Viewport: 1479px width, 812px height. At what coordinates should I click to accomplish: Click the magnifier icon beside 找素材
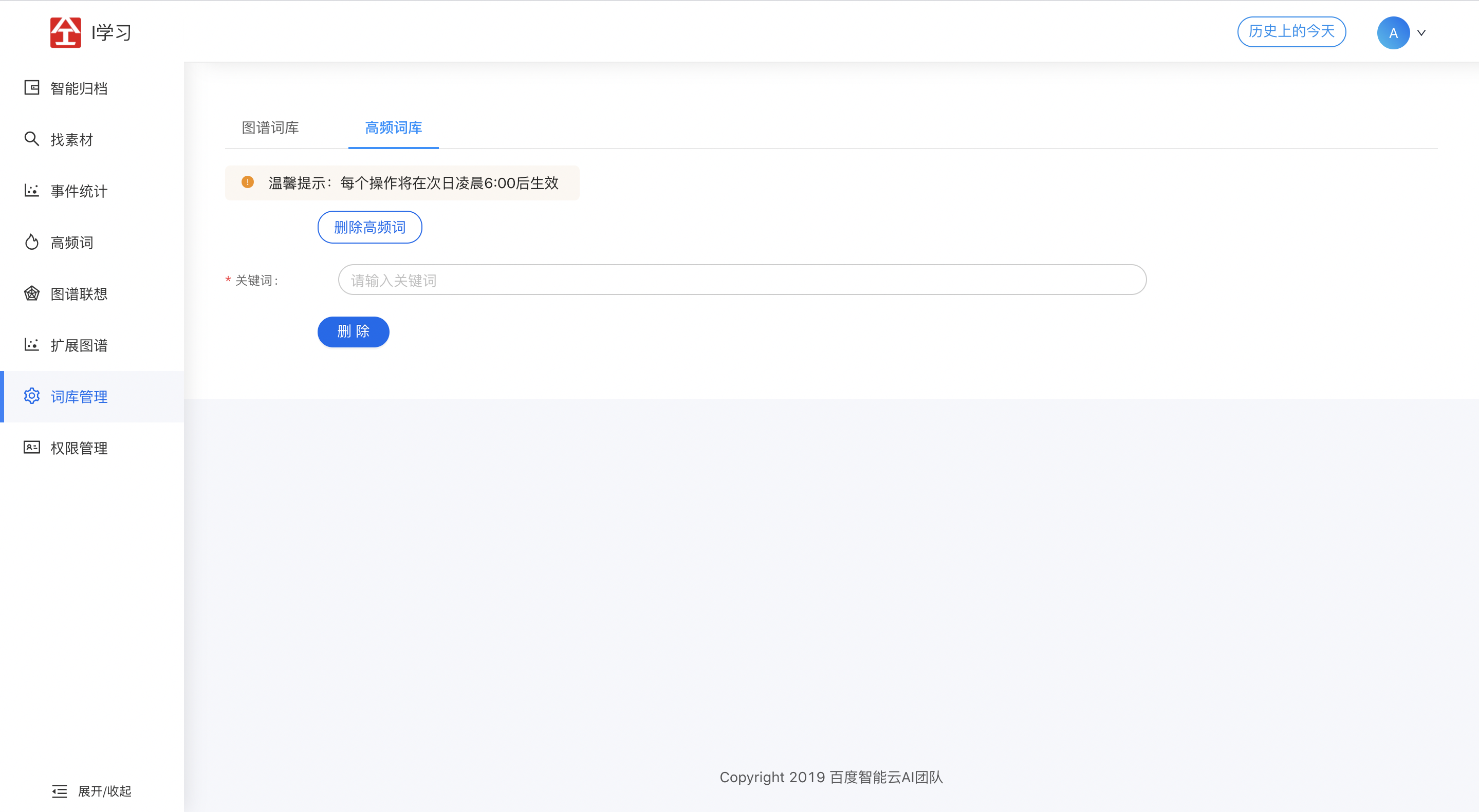point(31,139)
